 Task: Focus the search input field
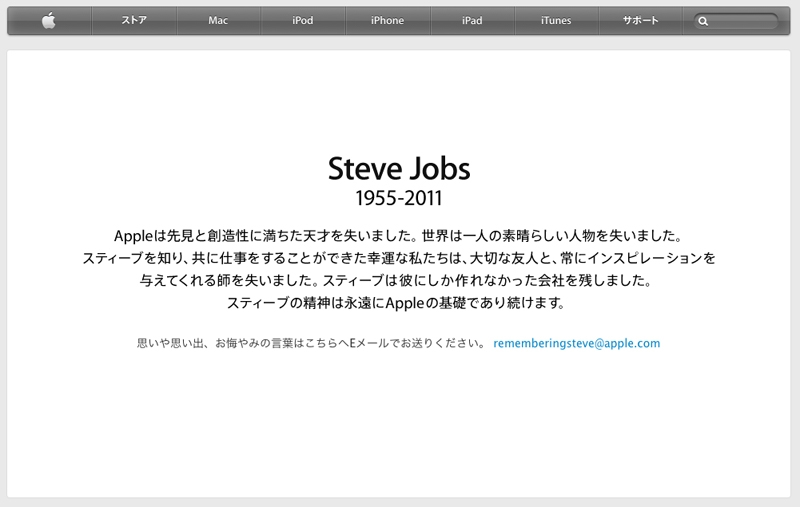point(736,21)
